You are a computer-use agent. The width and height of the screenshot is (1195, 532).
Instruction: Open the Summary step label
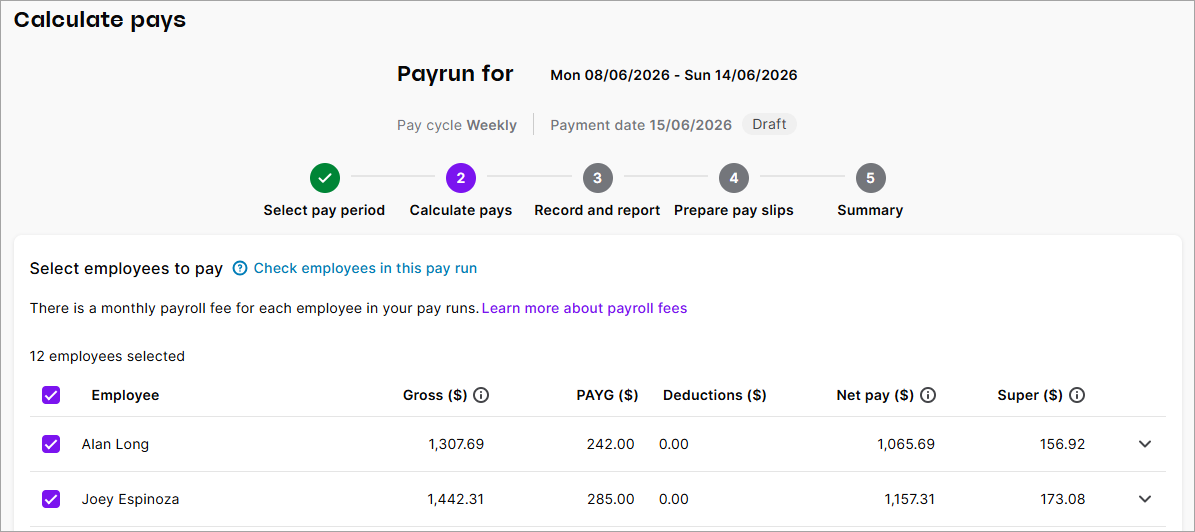coord(870,210)
